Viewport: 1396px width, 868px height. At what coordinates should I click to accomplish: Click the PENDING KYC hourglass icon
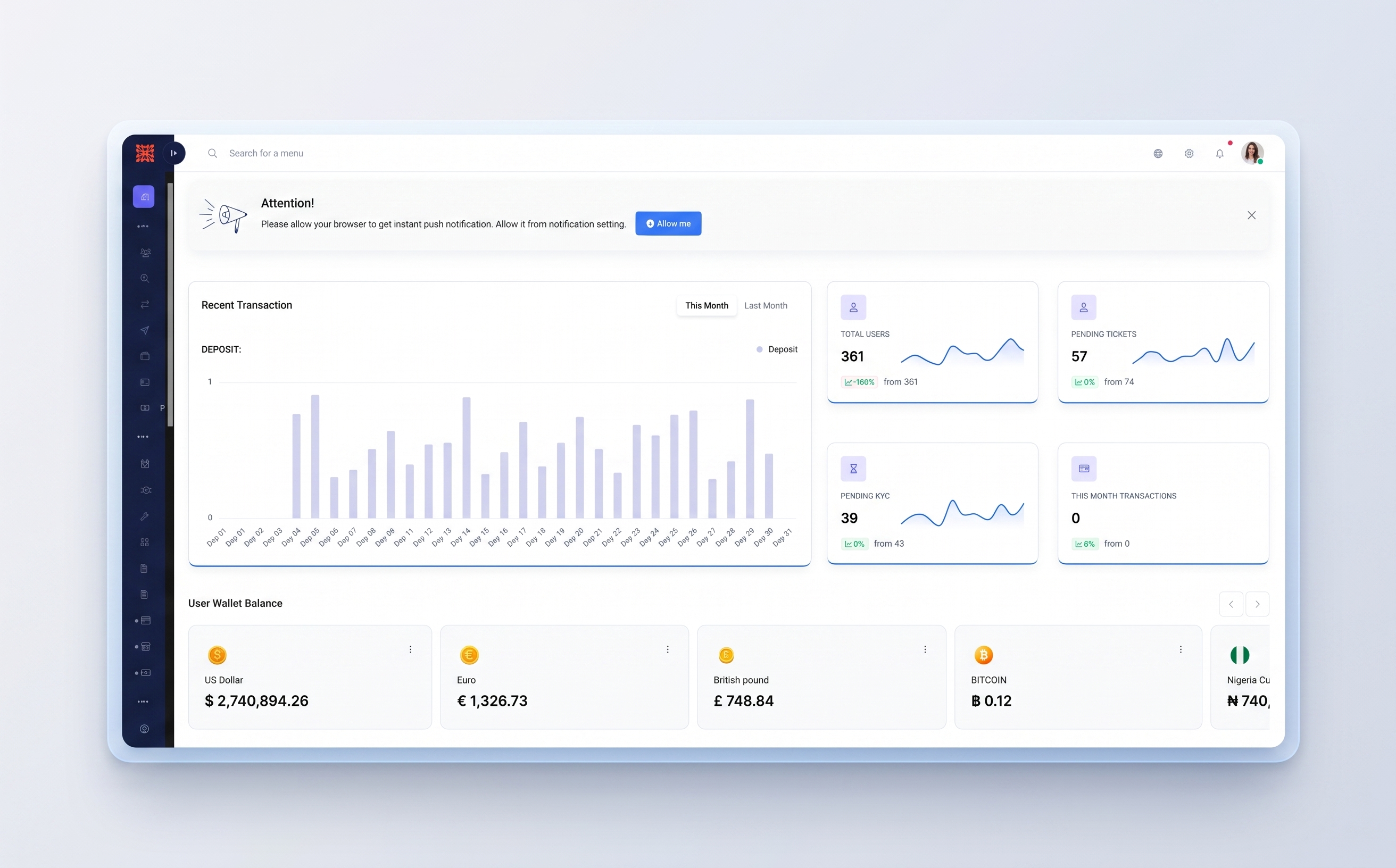(x=853, y=469)
